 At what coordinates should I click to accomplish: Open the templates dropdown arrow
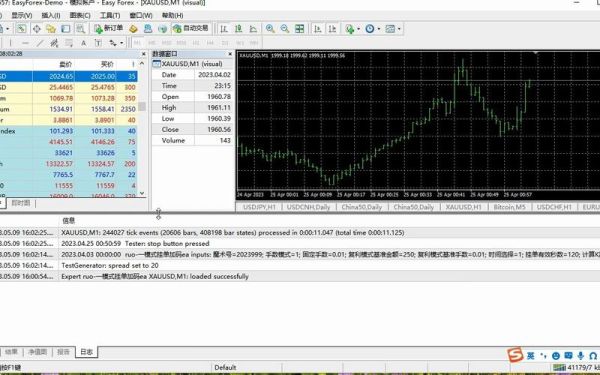pos(399,29)
